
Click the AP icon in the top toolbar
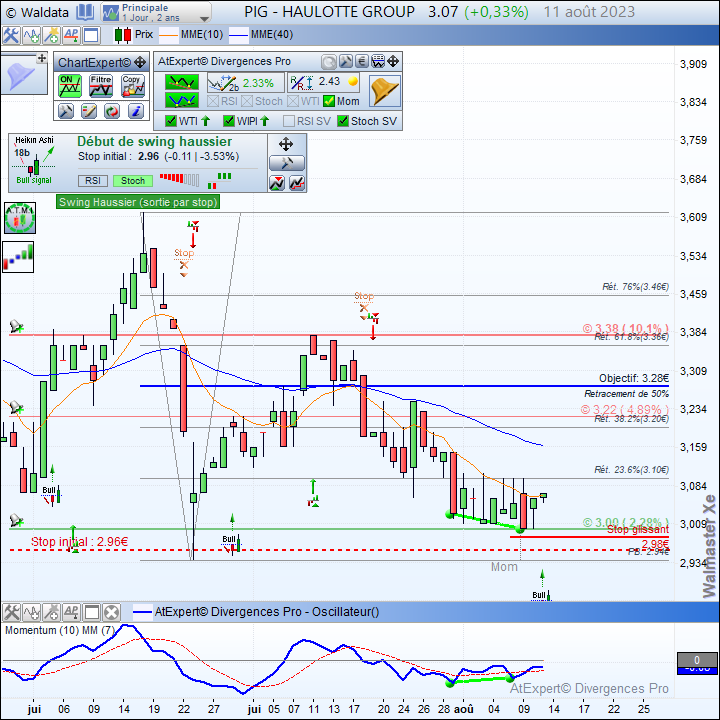pos(71,35)
